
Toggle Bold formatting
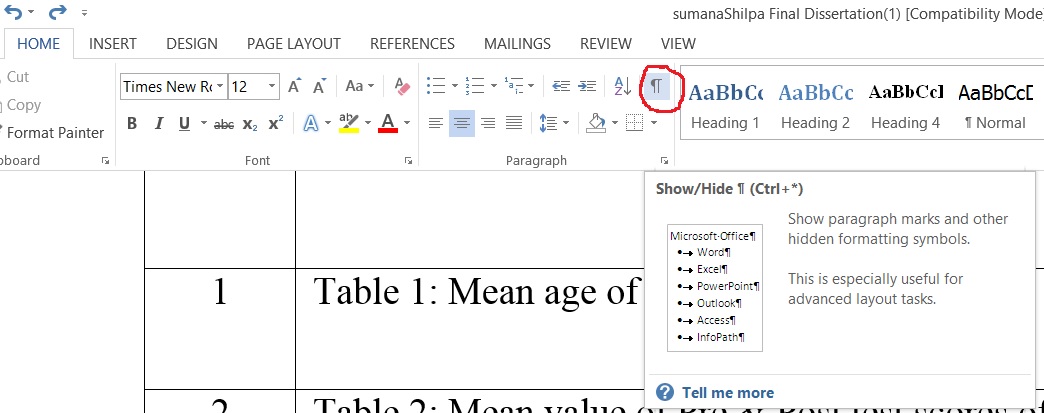pyautogui.click(x=132, y=123)
